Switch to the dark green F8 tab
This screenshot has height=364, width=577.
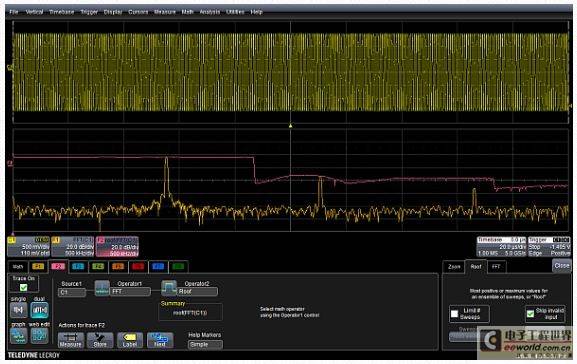click(x=178, y=266)
